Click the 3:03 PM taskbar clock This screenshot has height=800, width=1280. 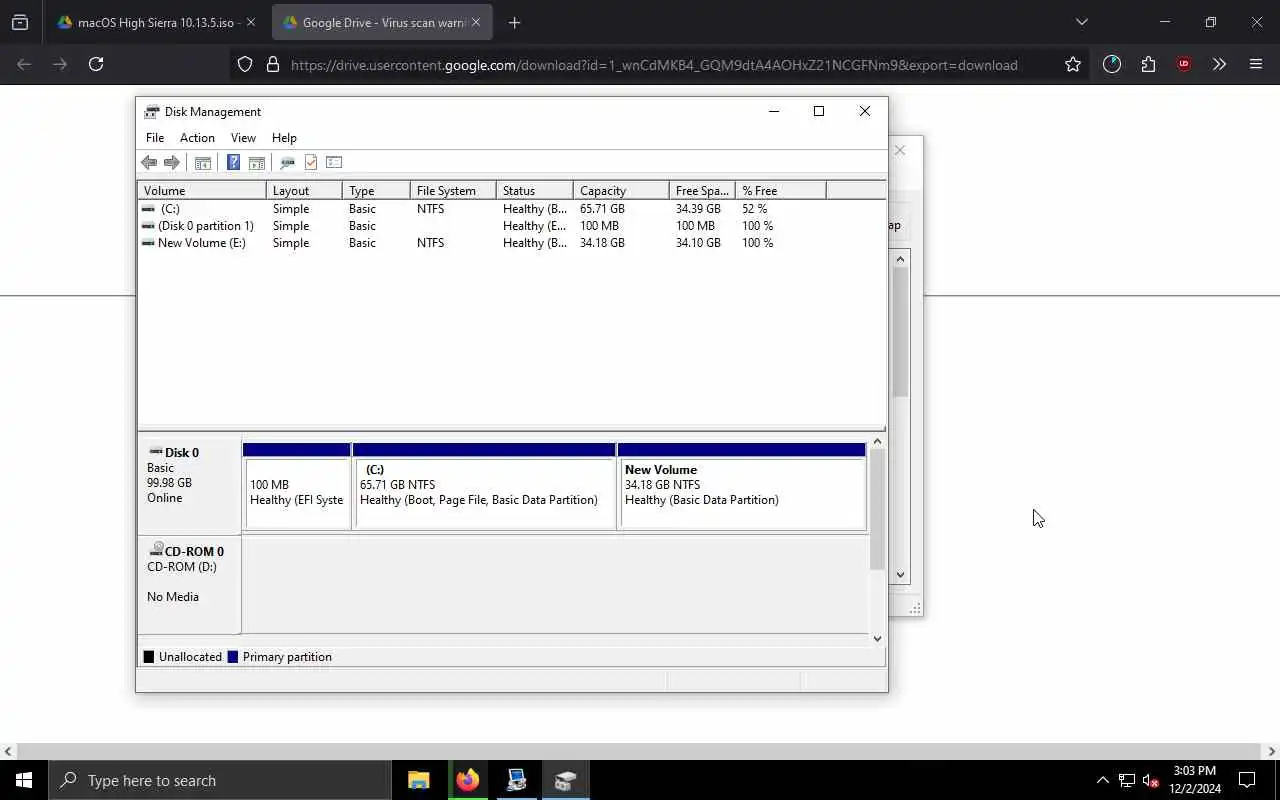coord(1195,780)
